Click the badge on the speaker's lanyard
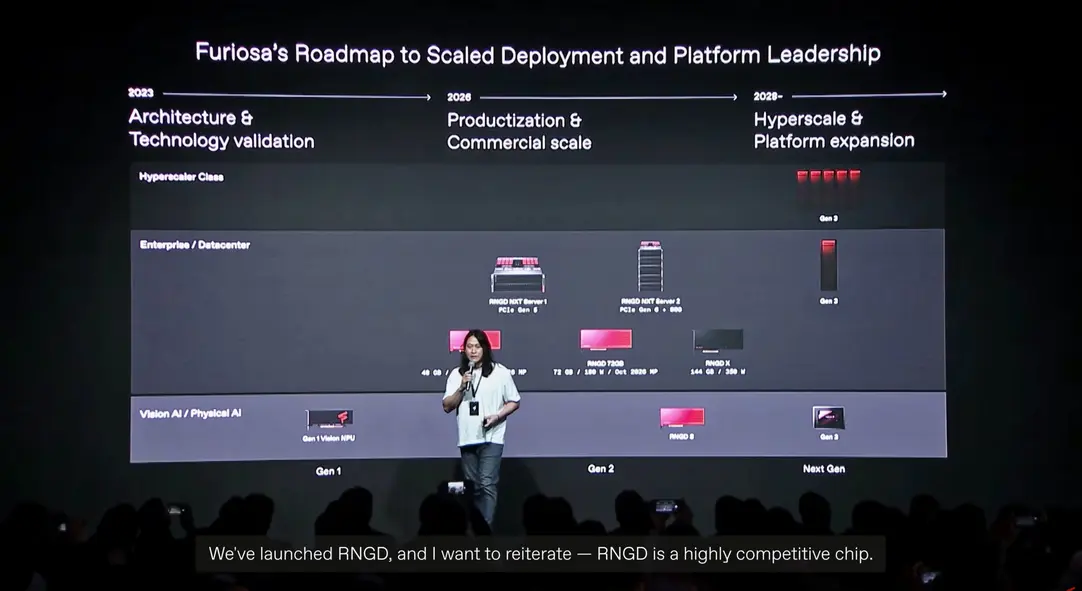1082x591 pixels. coord(475,408)
